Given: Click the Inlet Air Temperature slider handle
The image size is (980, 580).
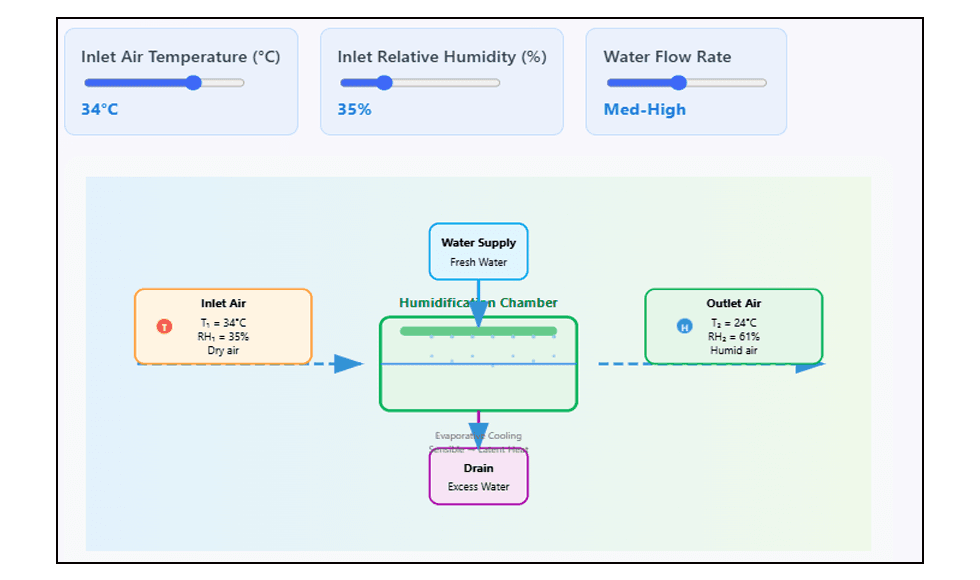Looking at the screenshot, I should point(194,83).
